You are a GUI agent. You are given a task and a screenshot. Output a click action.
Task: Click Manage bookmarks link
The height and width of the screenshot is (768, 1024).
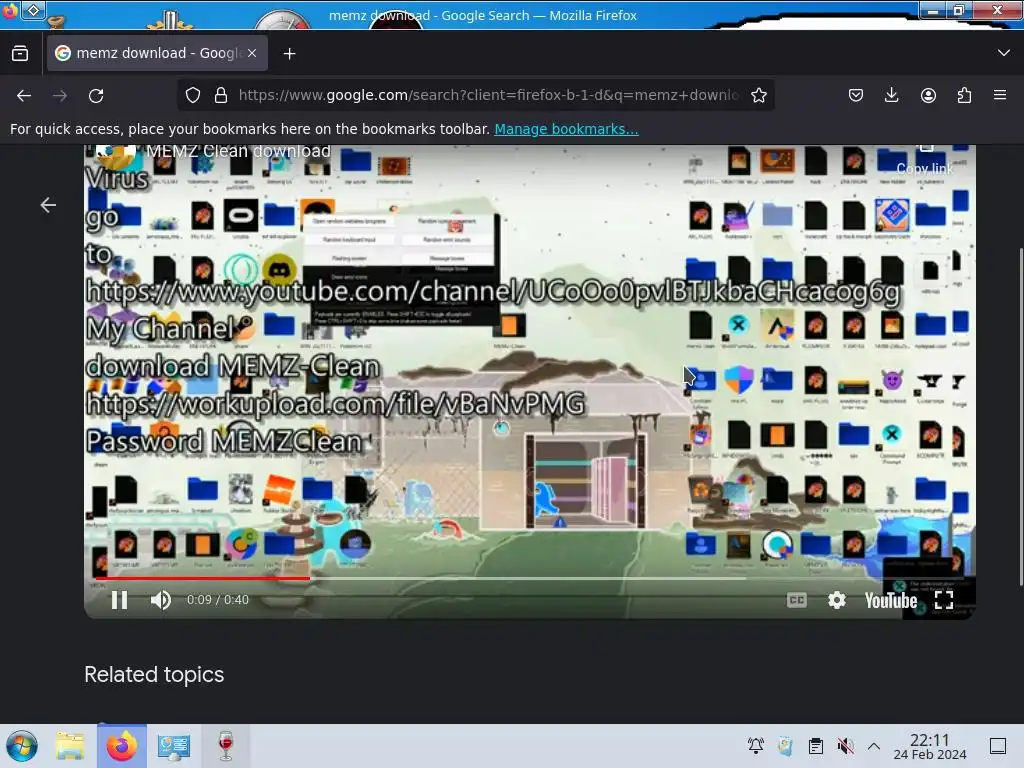pos(566,129)
